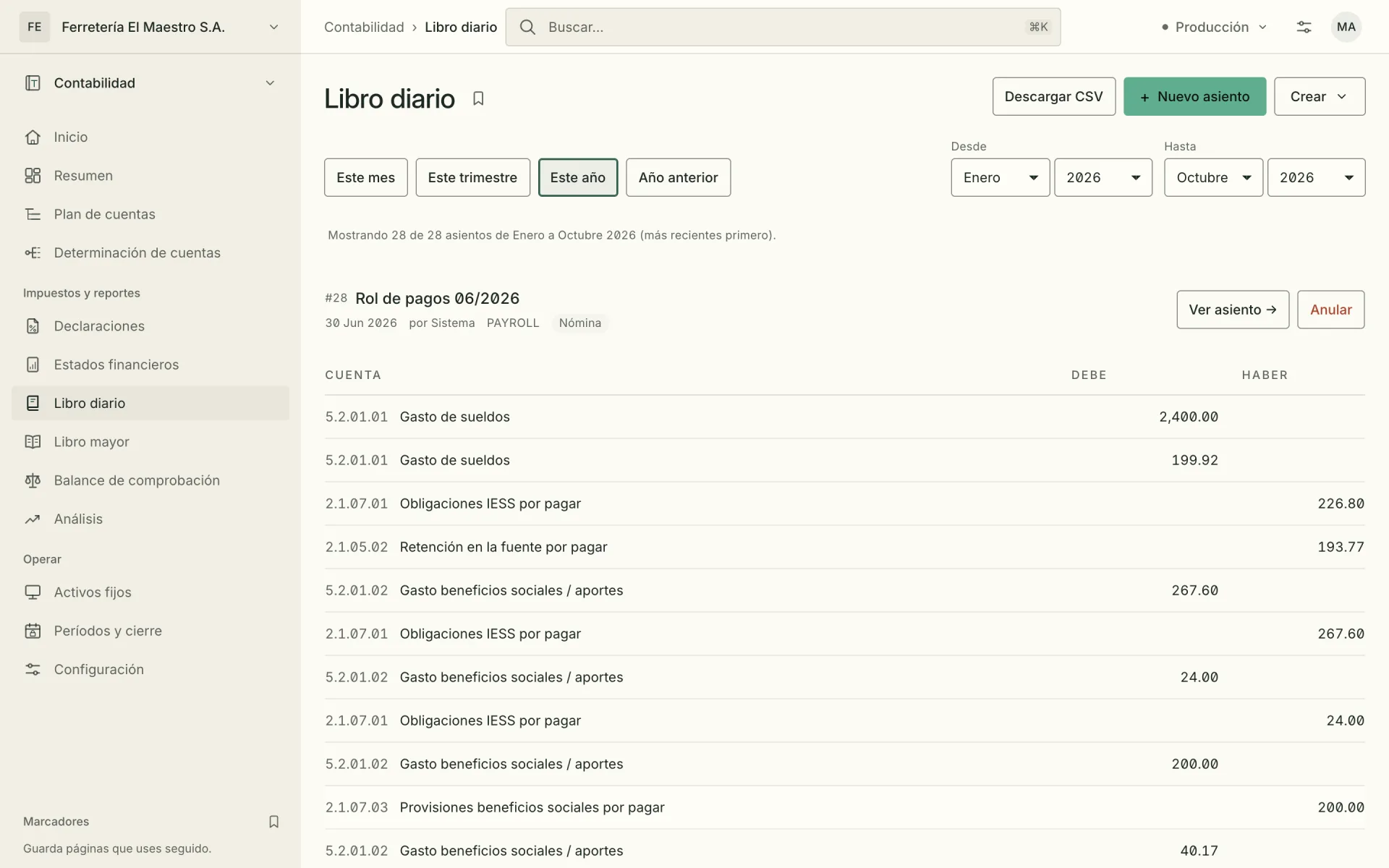The image size is (1389, 868).
Task: Click the Inicio house icon
Action: coord(33,137)
